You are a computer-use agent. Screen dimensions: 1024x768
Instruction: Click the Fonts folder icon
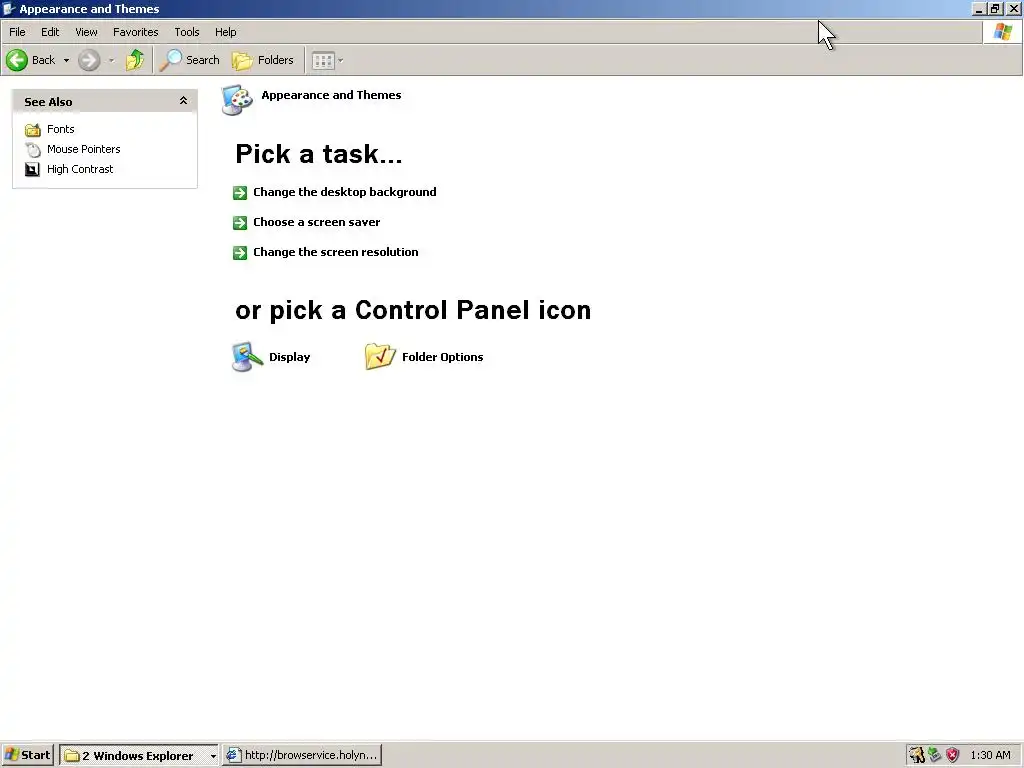pos(33,129)
